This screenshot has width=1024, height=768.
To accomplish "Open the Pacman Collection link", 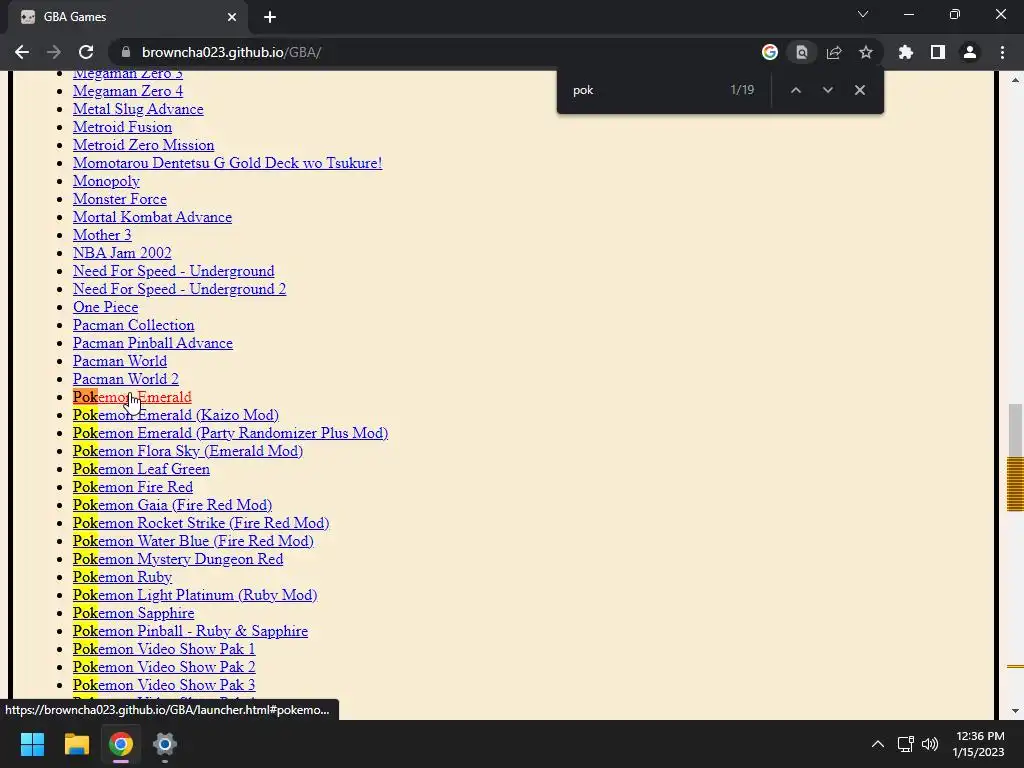I will (133, 325).
